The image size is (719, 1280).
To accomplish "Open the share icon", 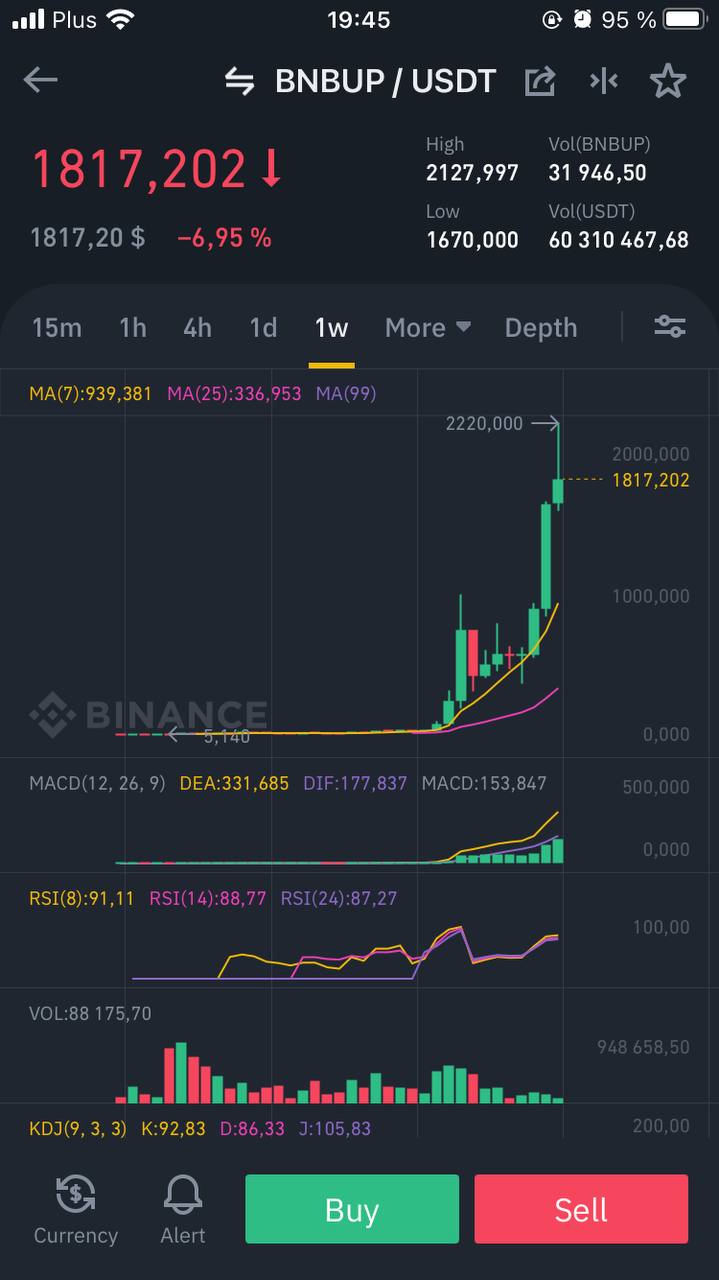I will coord(540,81).
